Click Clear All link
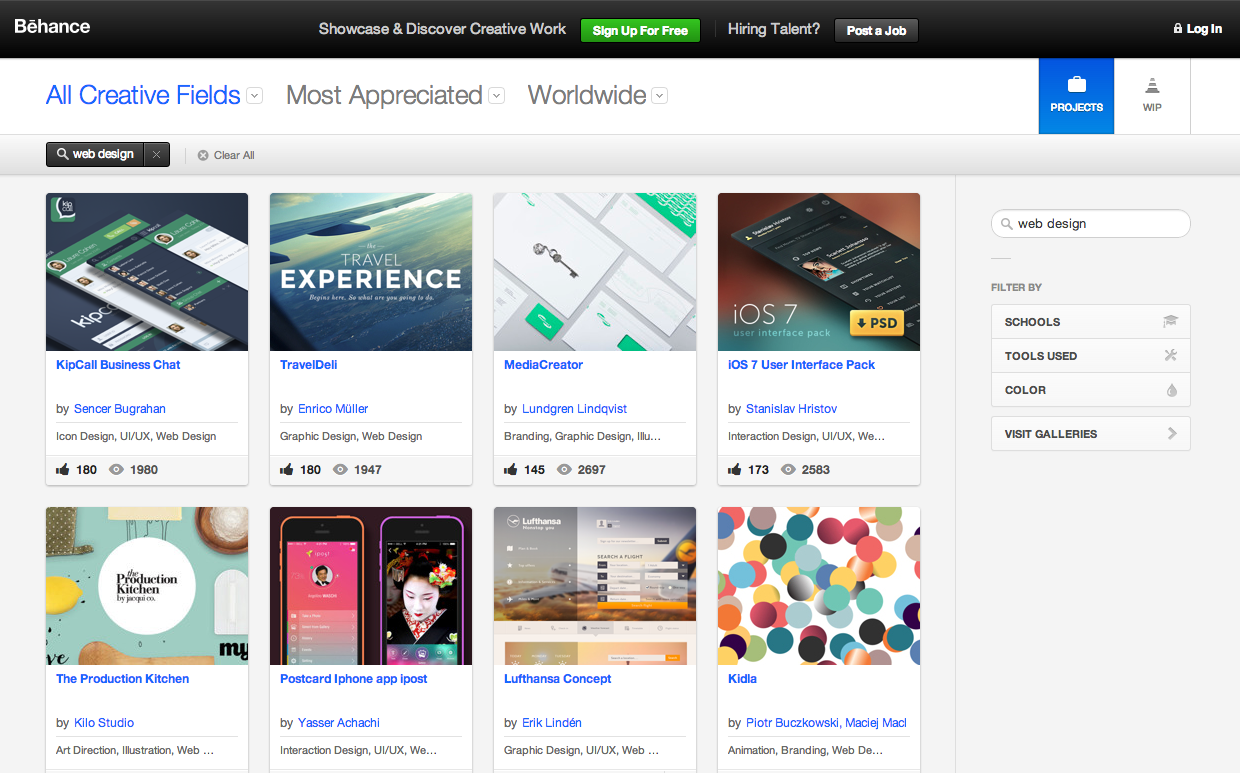Viewport: 1240px width, 773px height. pyautogui.click(x=234, y=155)
